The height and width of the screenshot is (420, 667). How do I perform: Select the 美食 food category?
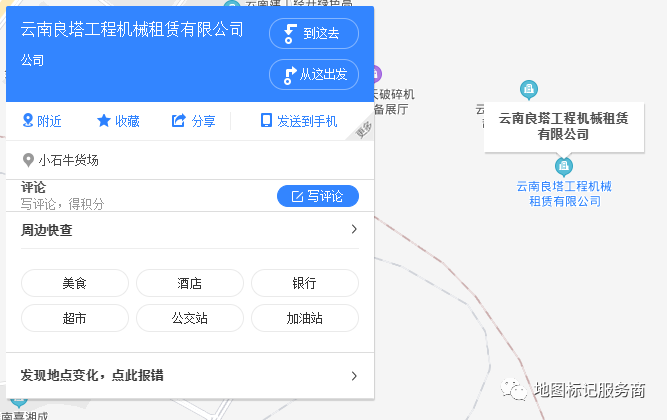click(x=75, y=283)
